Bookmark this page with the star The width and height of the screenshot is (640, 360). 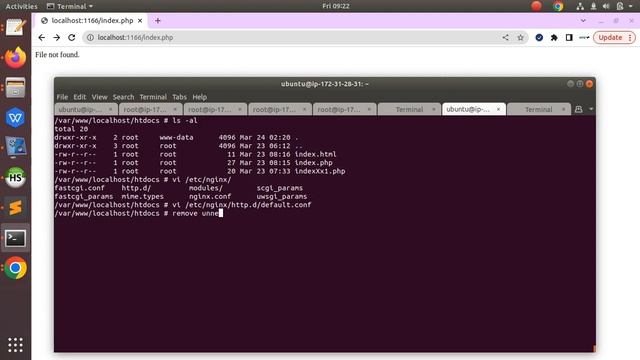coord(520,38)
